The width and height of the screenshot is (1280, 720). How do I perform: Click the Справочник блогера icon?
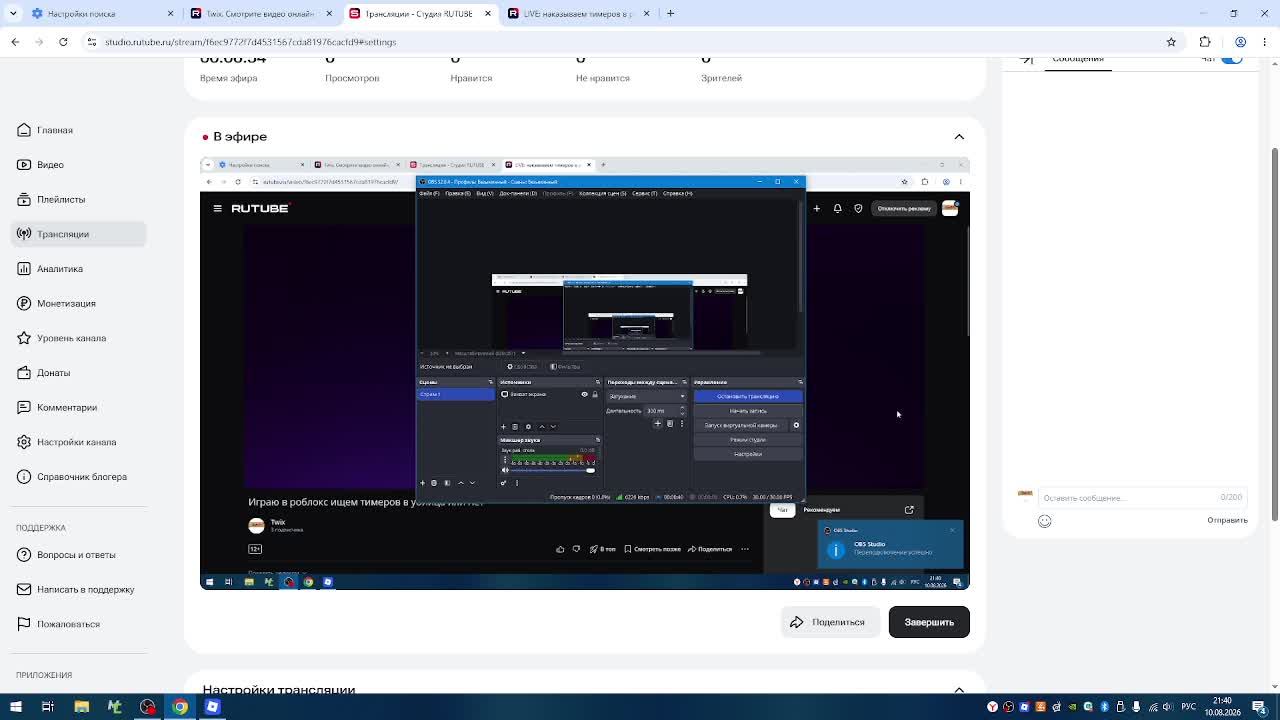24,477
